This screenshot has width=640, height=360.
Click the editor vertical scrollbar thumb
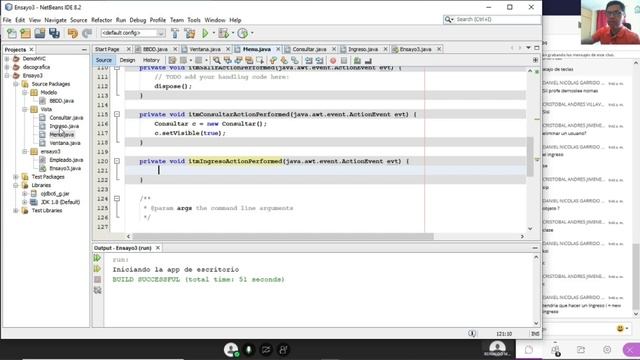[x=530, y=157]
